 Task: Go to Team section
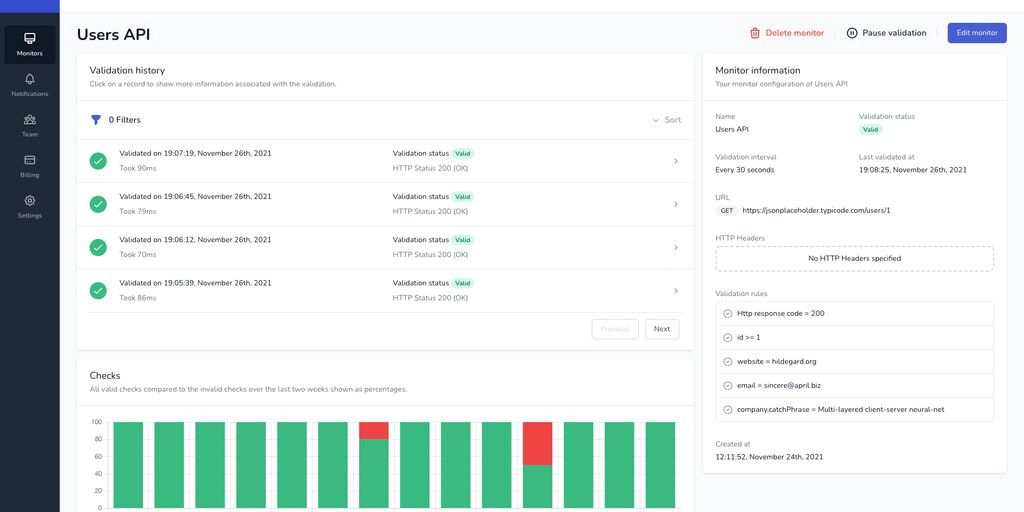pos(30,125)
